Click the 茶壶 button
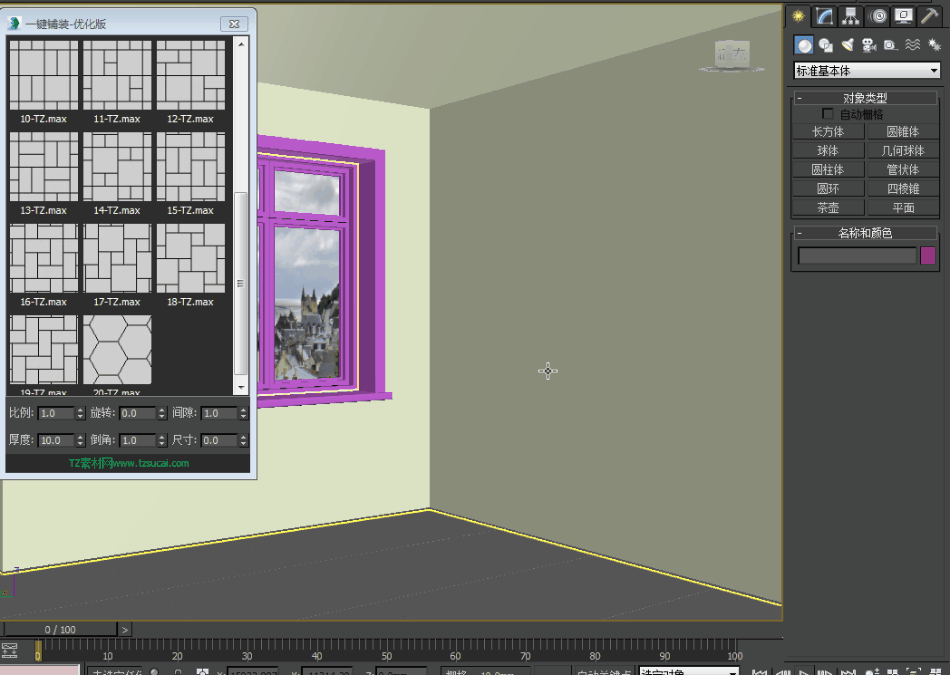The image size is (950, 675). tap(827, 208)
